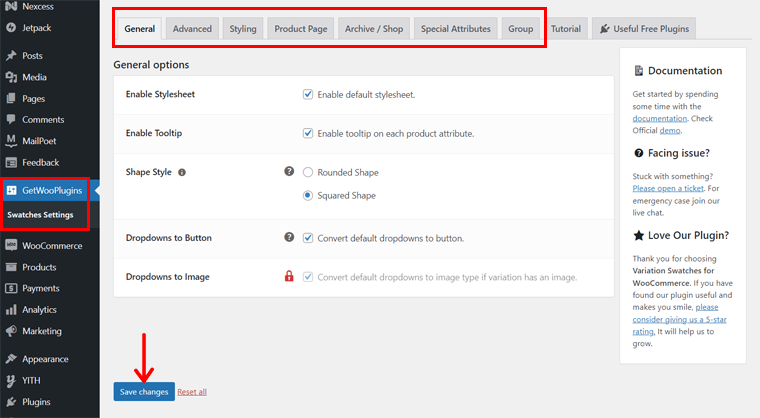The image size is (760, 418).
Task: Click the Please open a ticket link
Action: (x=668, y=188)
